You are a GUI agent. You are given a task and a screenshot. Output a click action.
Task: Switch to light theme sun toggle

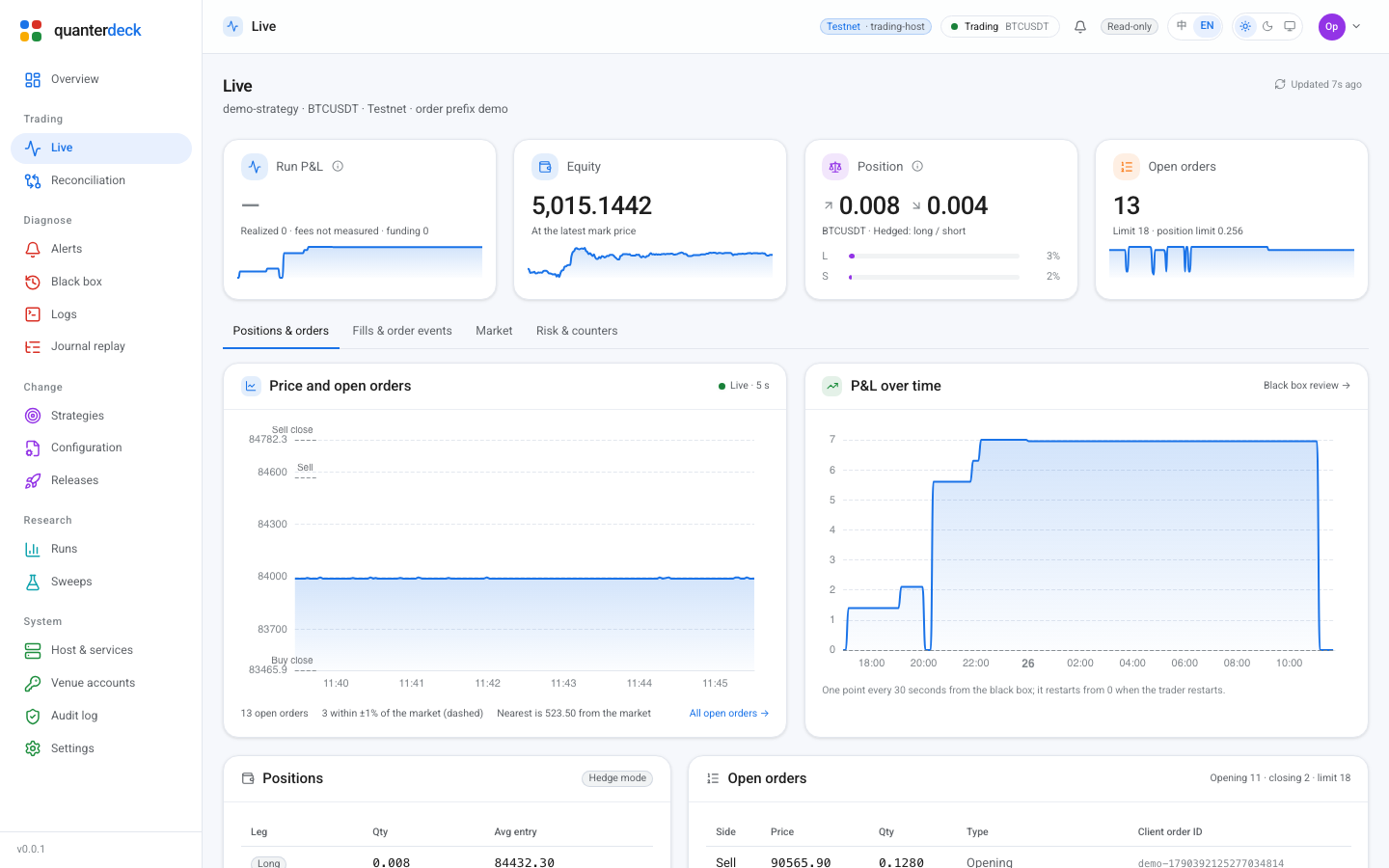pos(1245,26)
